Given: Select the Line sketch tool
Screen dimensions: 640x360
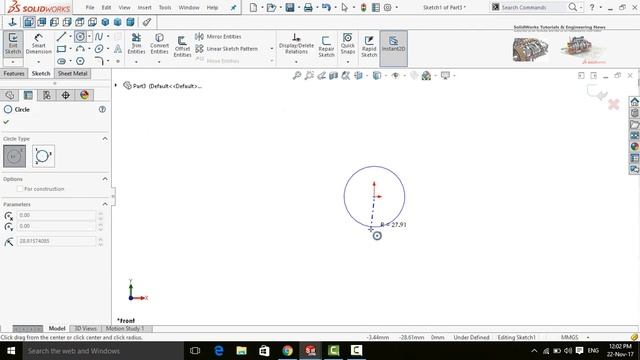Looking at the screenshot, I should click(x=61, y=37).
